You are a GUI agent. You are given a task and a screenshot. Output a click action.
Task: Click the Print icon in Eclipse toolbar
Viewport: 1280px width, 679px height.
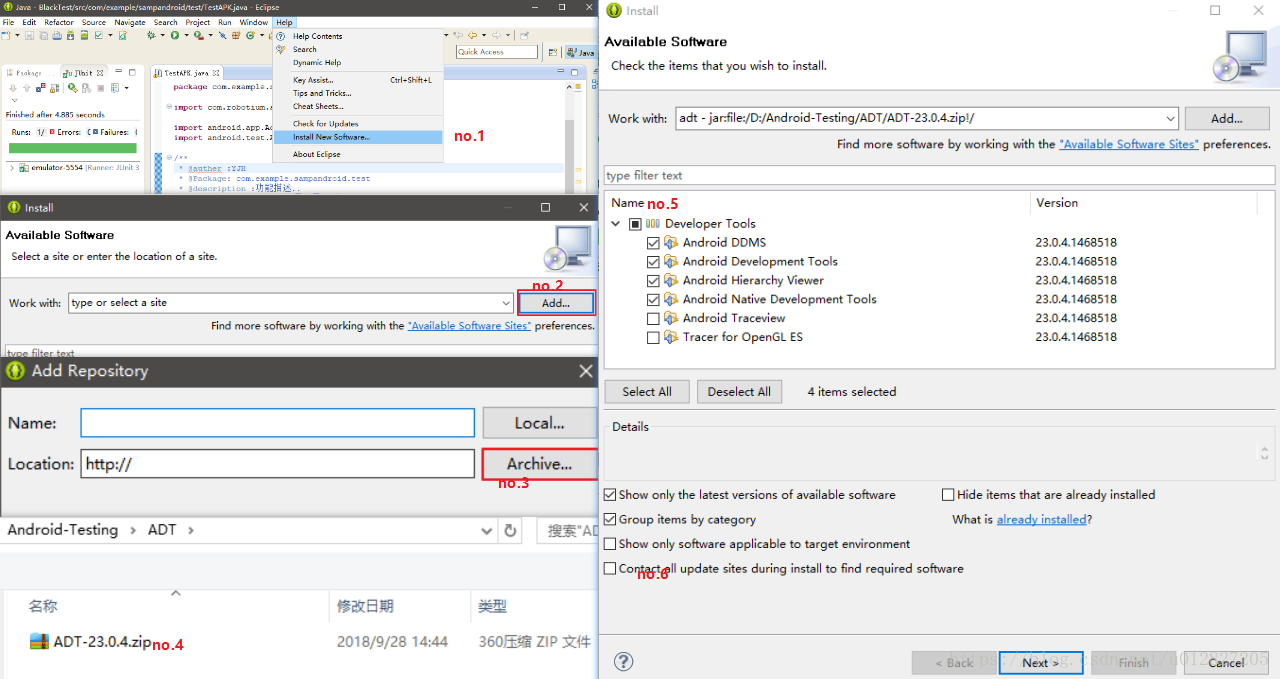click(57, 35)
